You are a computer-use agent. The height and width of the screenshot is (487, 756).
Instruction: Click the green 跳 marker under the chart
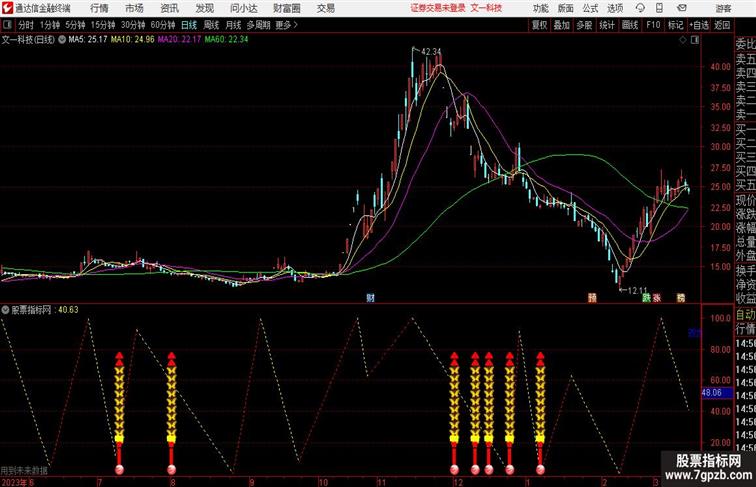click(647, 298)
